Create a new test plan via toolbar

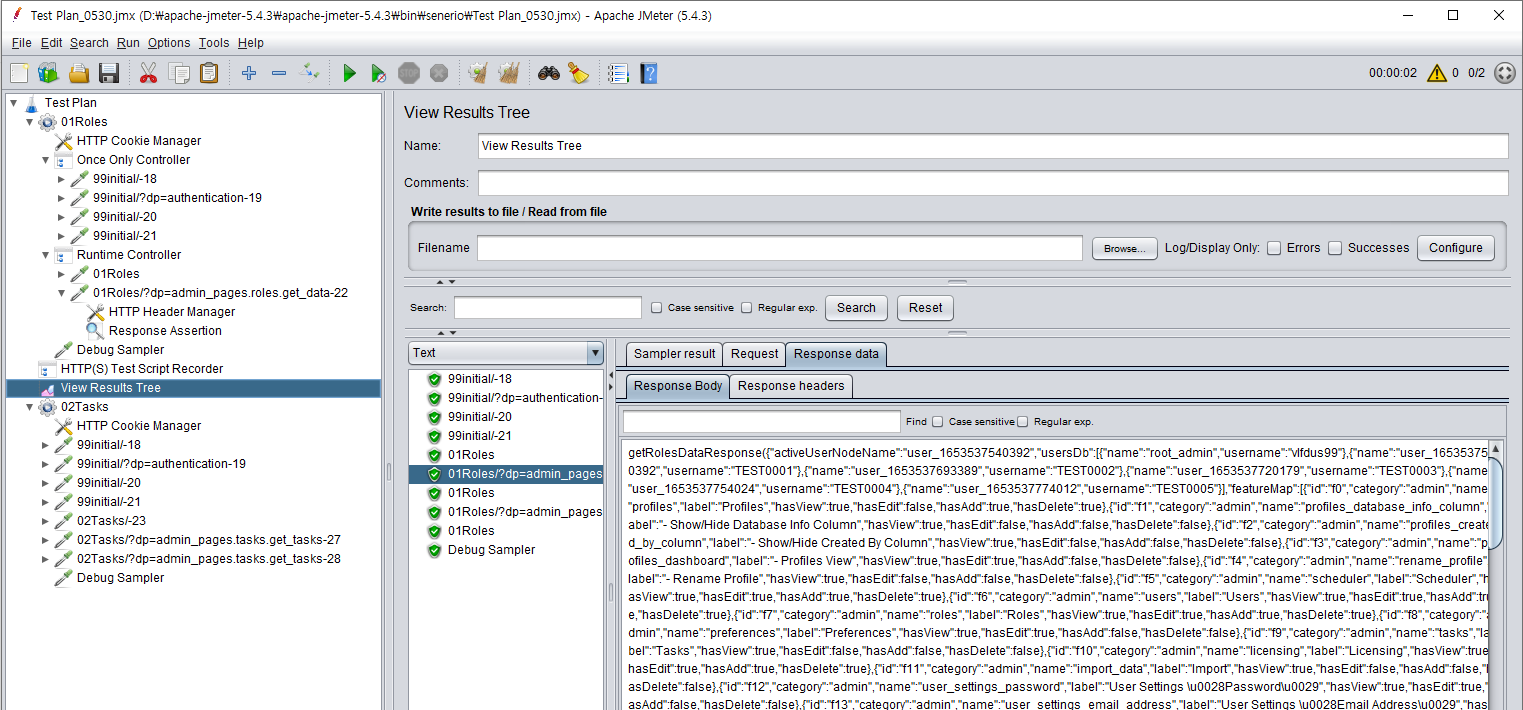(x=19, y=73)
